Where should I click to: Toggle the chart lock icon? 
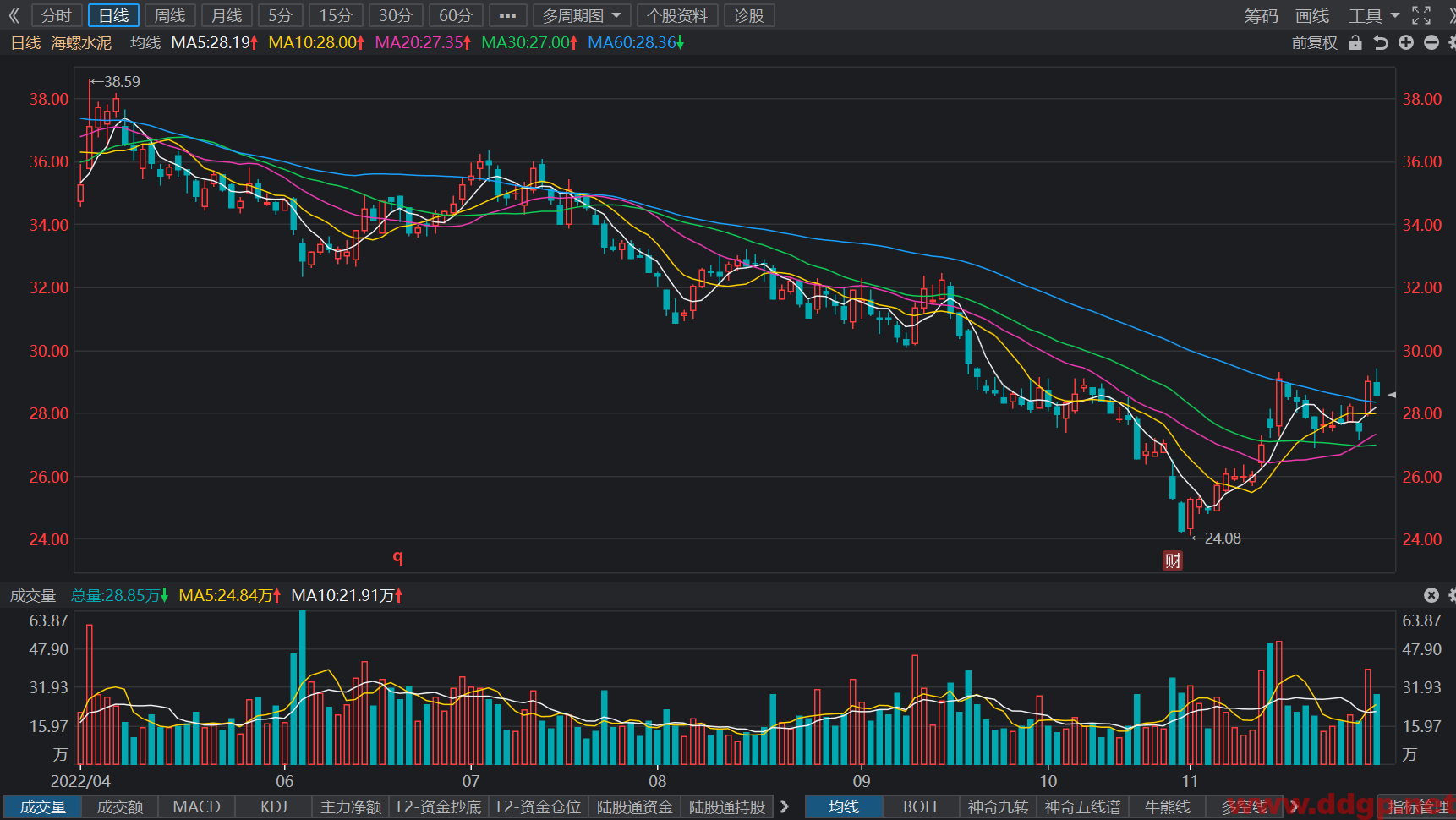[1355, 42]
